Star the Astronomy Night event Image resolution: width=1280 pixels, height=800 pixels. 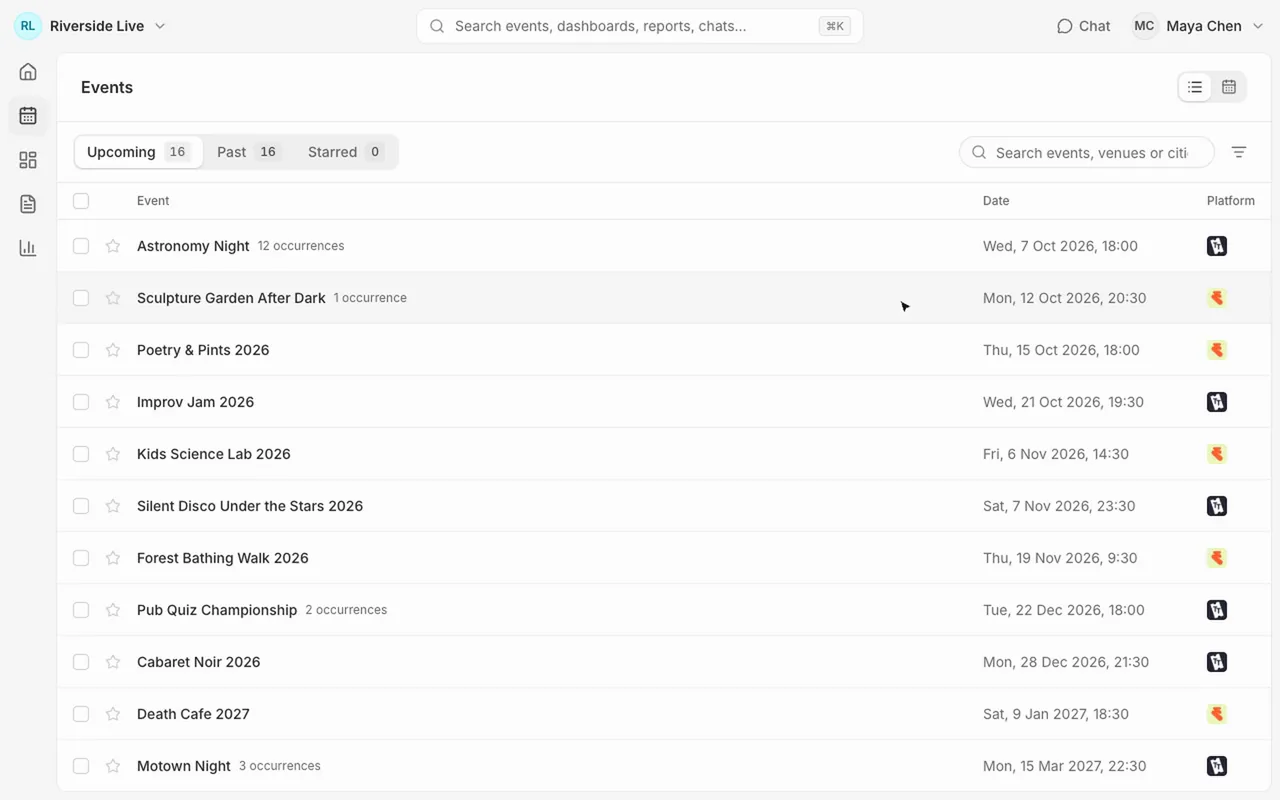click(x=113, y=246)
